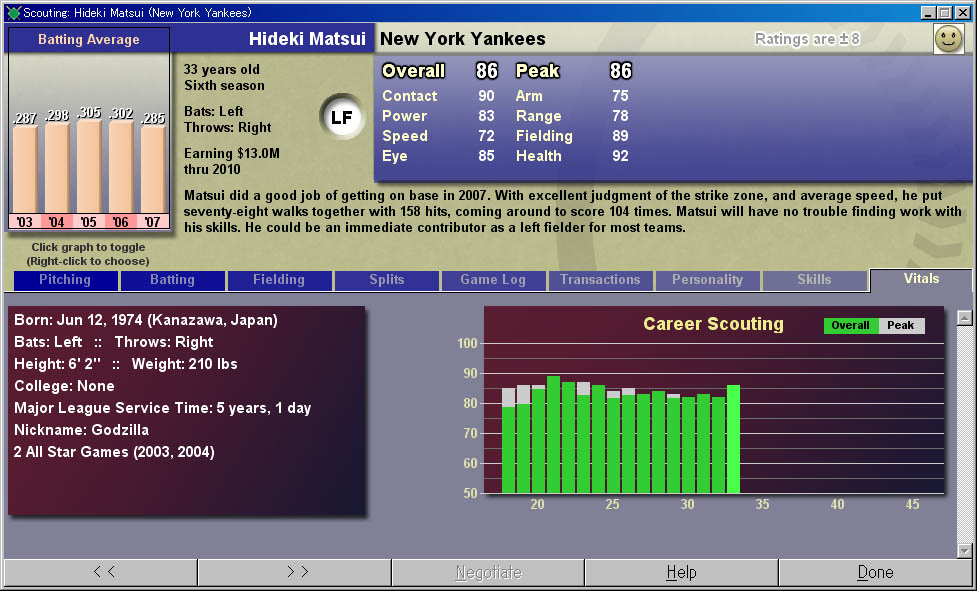Viewport: 977px width, 591px height.
Task: Open the Personality tab
Action: click(708, 280)
